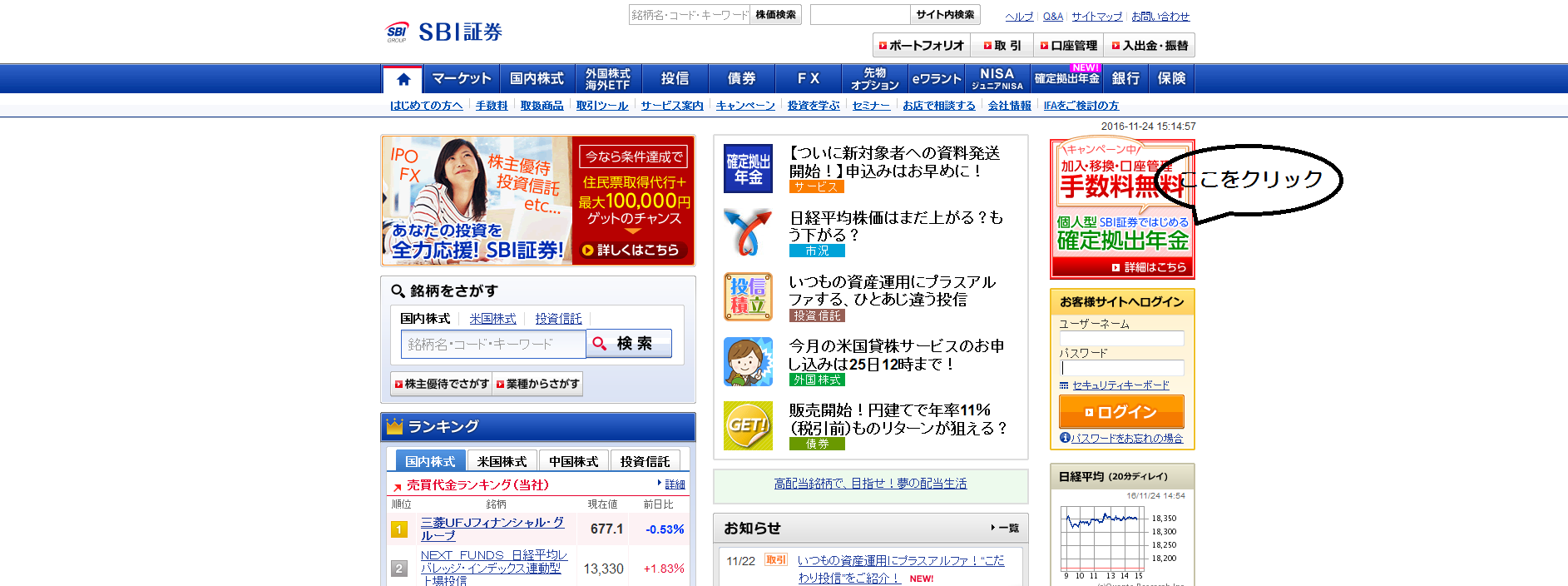Open the woman operator illustration icon

click(x=748, y=361)
